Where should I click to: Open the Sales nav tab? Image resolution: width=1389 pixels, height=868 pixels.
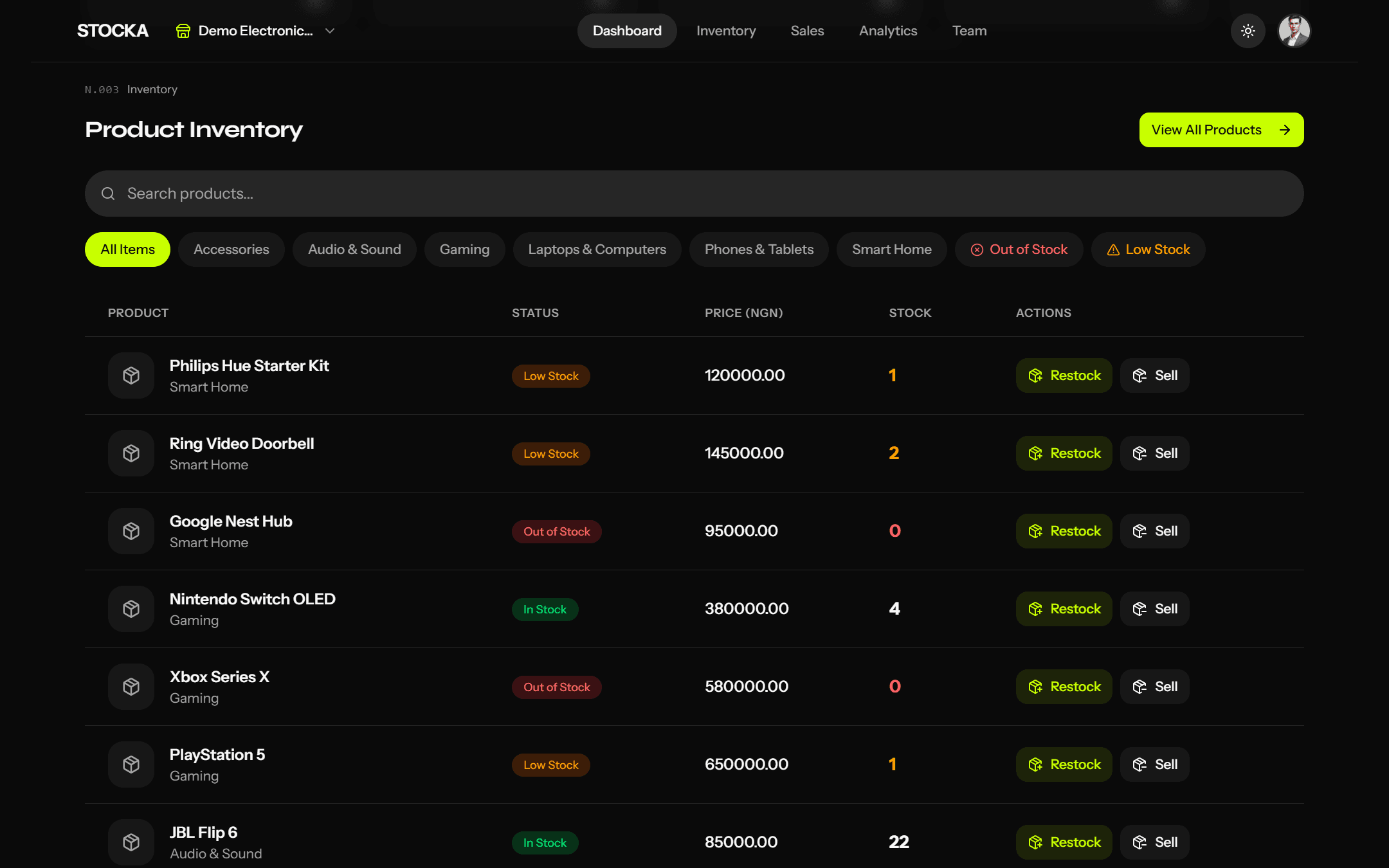point(807,31)
